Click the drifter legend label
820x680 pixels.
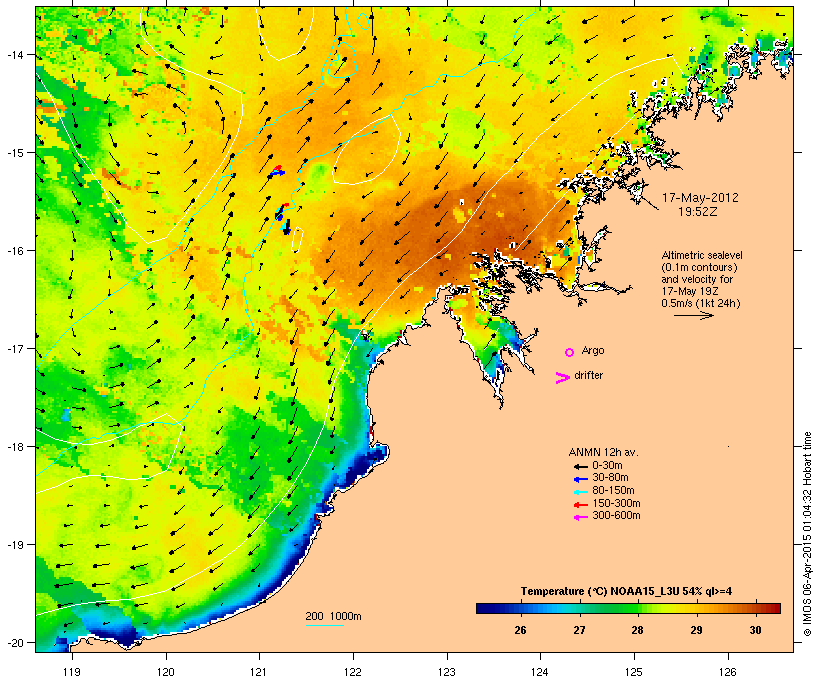[588, 375]
